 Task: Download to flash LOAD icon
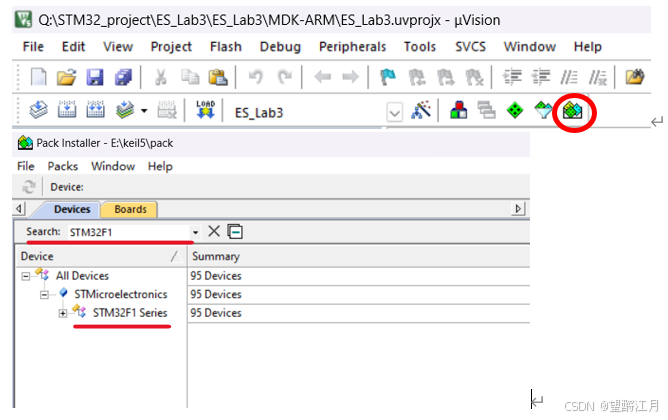click(x=205, y=110)
